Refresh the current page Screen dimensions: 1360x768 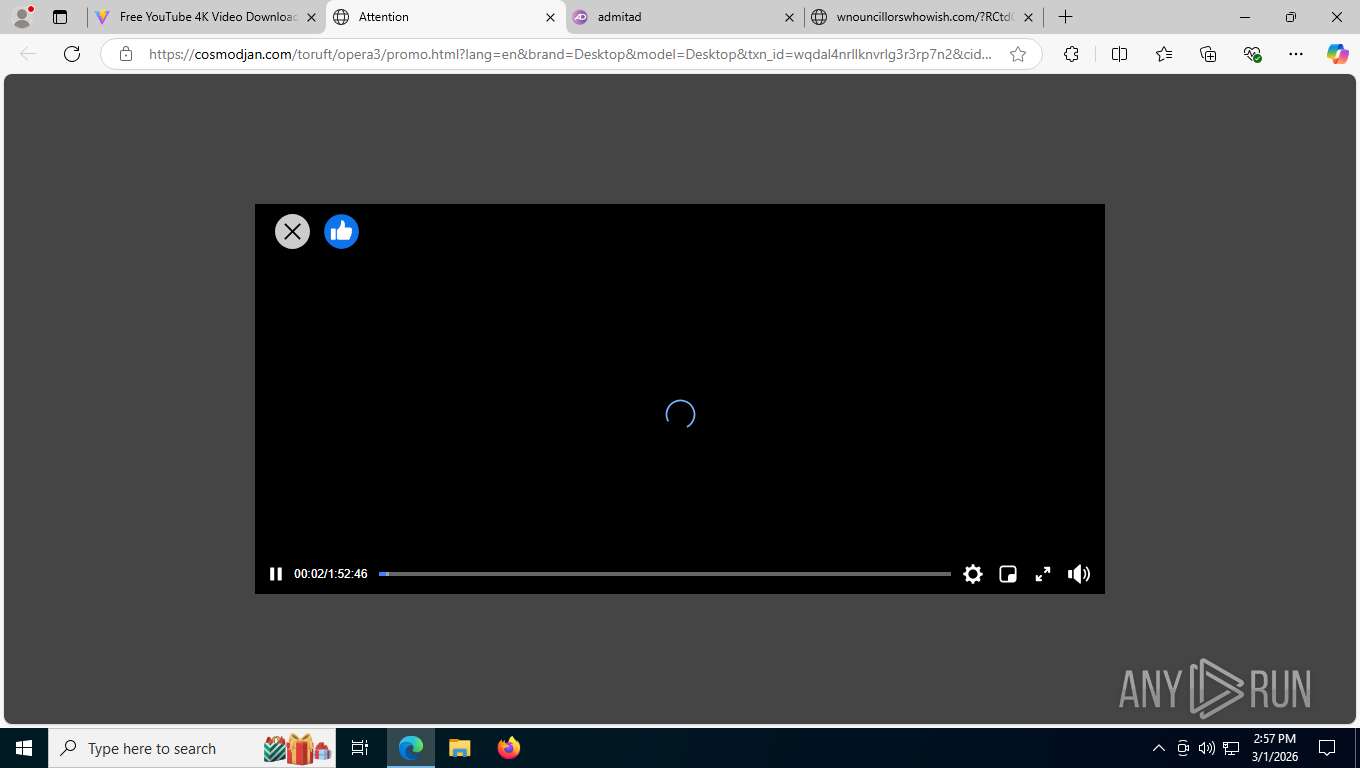[72, 54]
